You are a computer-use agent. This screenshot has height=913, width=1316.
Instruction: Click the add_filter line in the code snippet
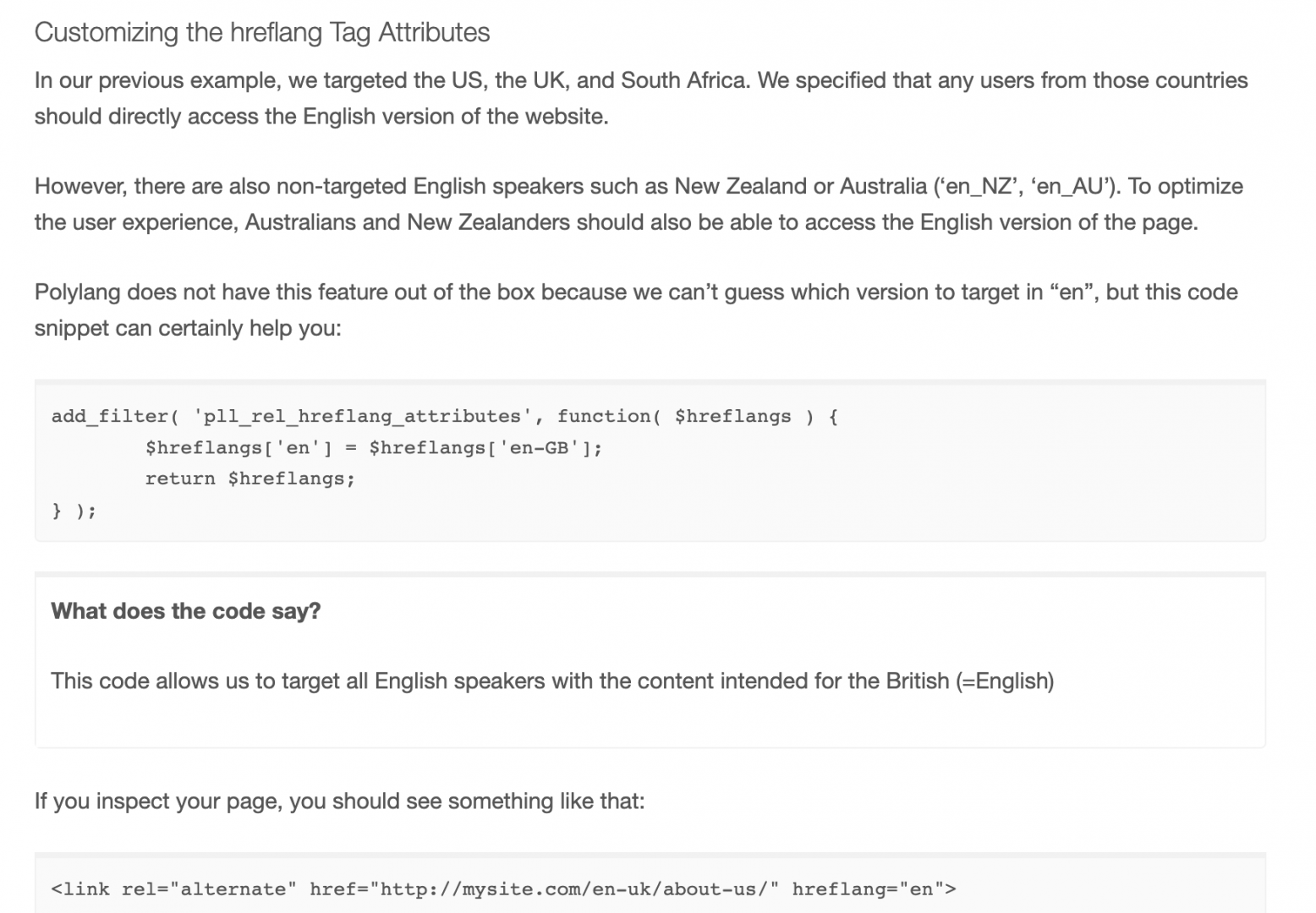pyautogui.click(x=445, y=416)
